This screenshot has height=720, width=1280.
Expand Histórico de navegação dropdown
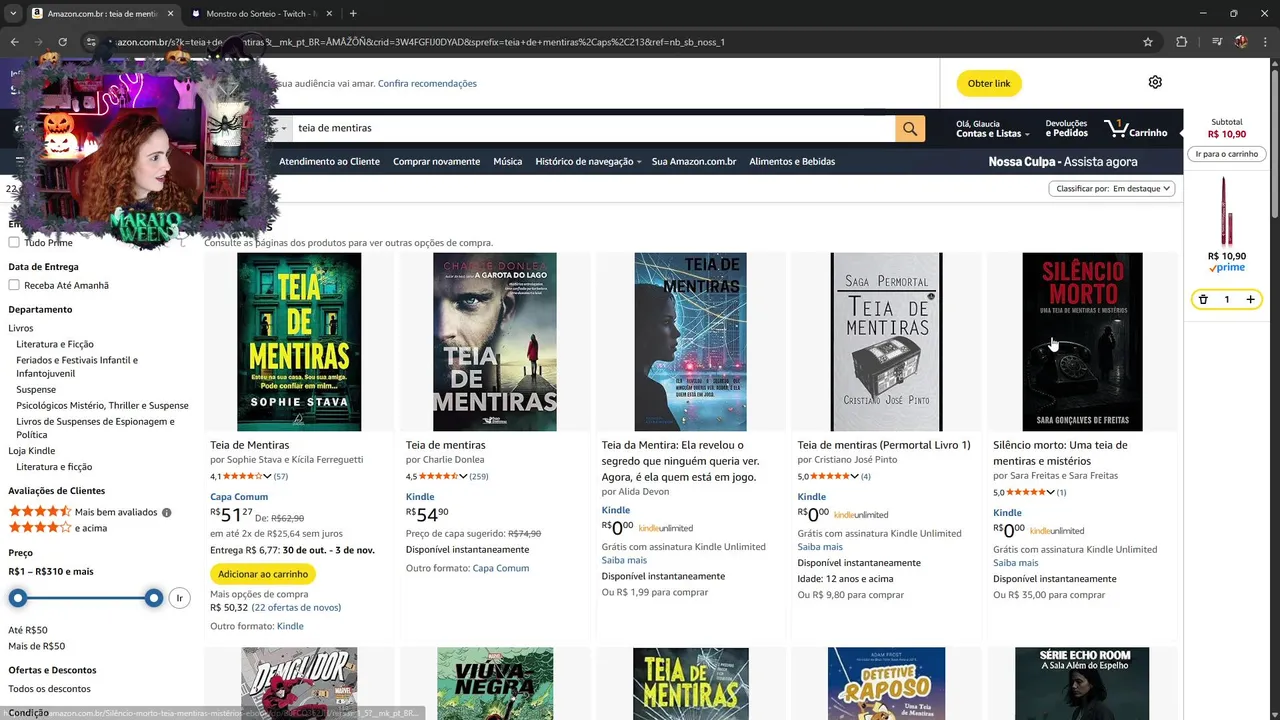click(x=587, y=161)
